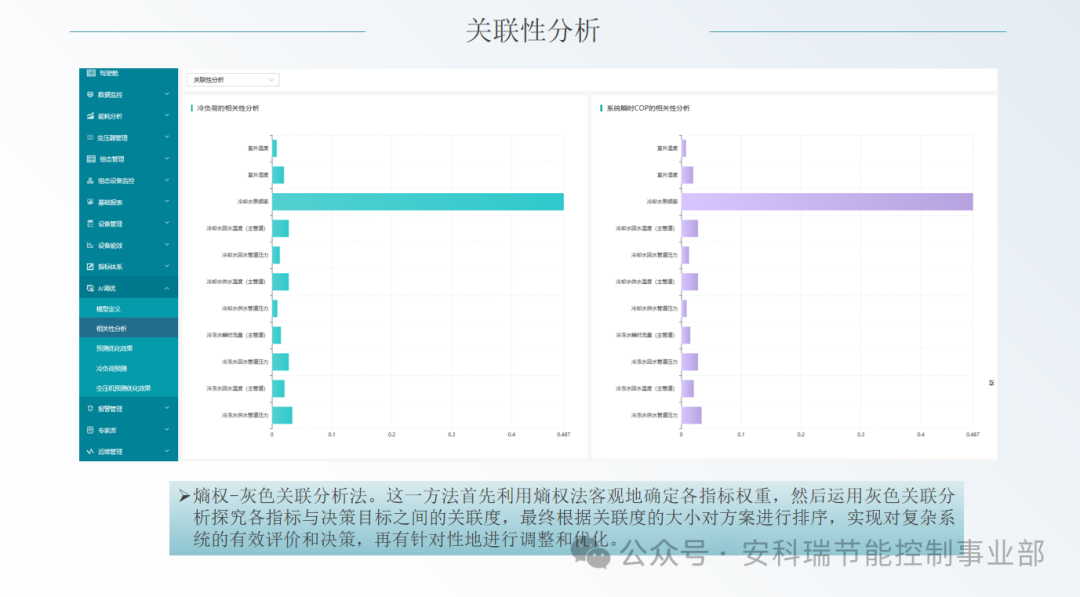Click the 能耗分析 chart icon
Screen dimensions: 1080x597
pyautogui.click(x=90, y=116)
